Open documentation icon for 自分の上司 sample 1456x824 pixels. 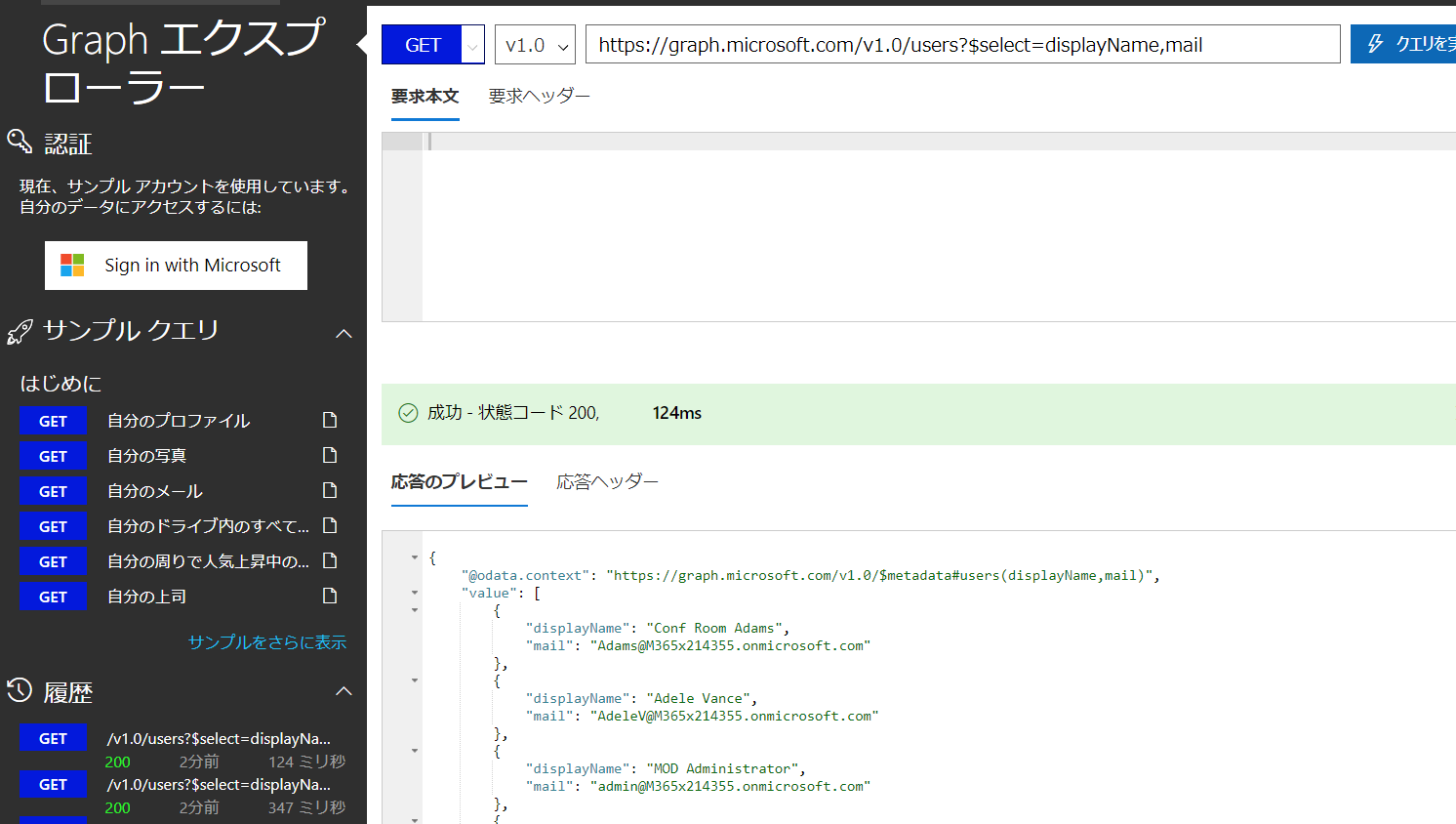pyautogui.click(x=330, y=596)
